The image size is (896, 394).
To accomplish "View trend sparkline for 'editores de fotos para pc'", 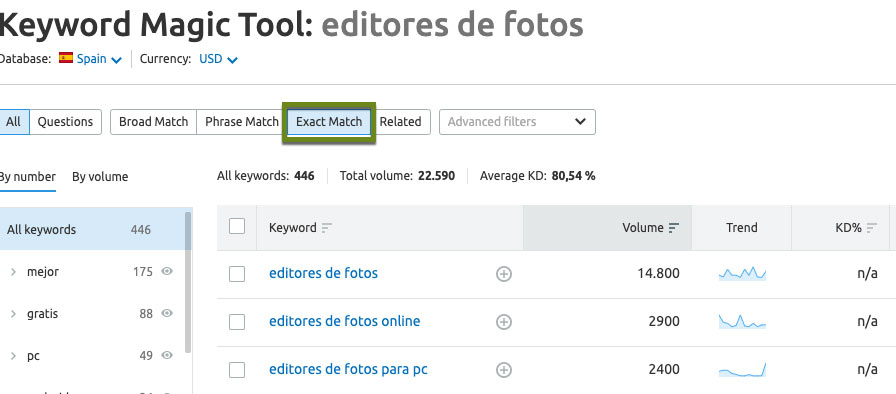I will point(742,369).
